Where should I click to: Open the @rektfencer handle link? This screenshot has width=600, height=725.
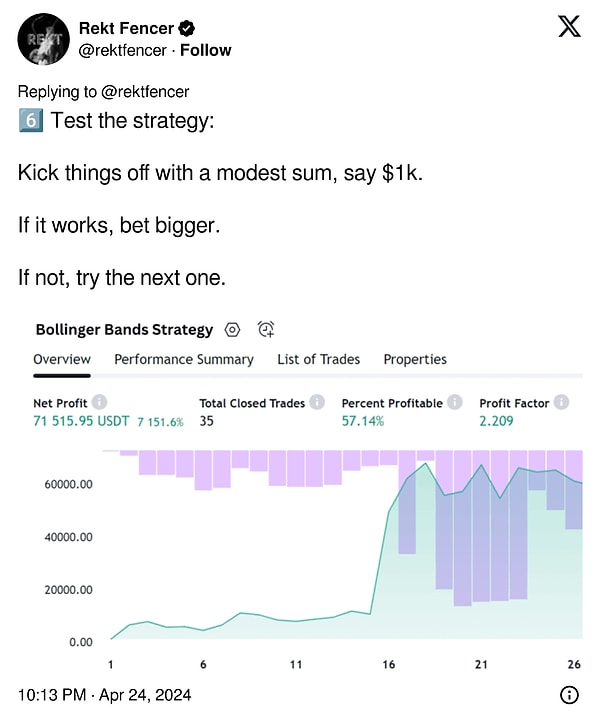[122, 50]
